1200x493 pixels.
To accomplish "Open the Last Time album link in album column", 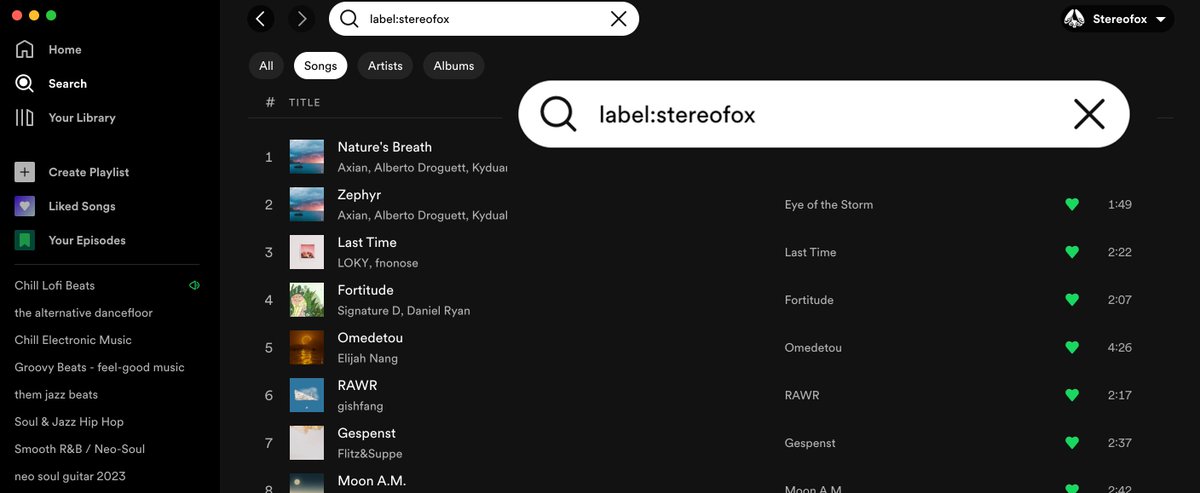I will pyautogui.click(x=810, y=252).
